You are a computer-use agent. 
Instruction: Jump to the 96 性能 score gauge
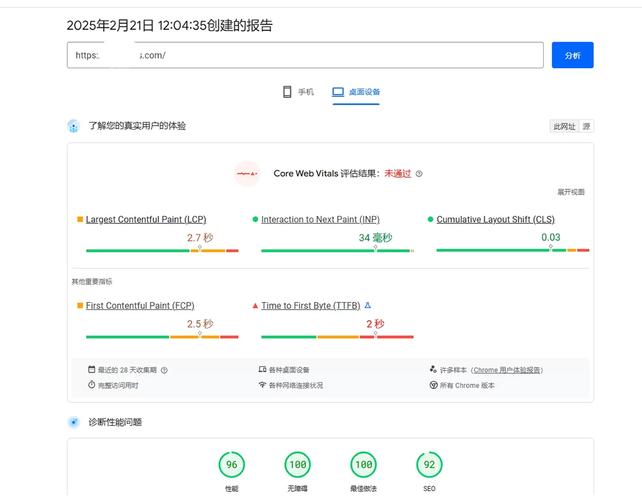click(x=232, y=465)
